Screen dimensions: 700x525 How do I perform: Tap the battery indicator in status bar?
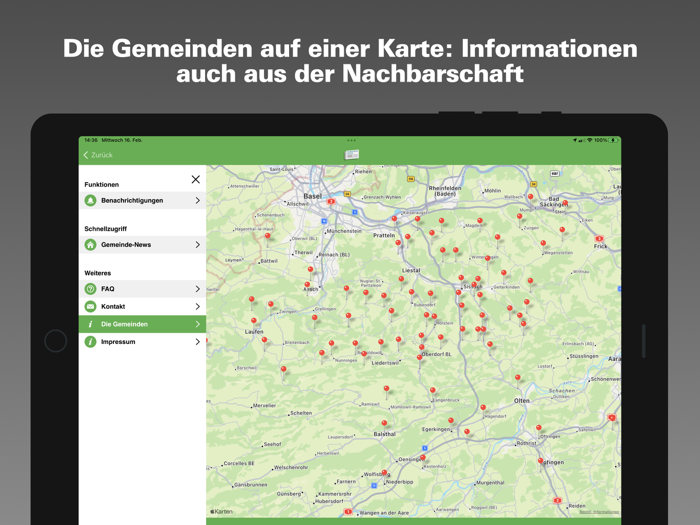click(614, 140)
